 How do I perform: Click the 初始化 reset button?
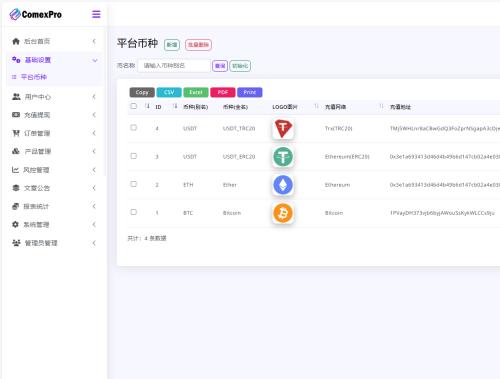[240, 66]
